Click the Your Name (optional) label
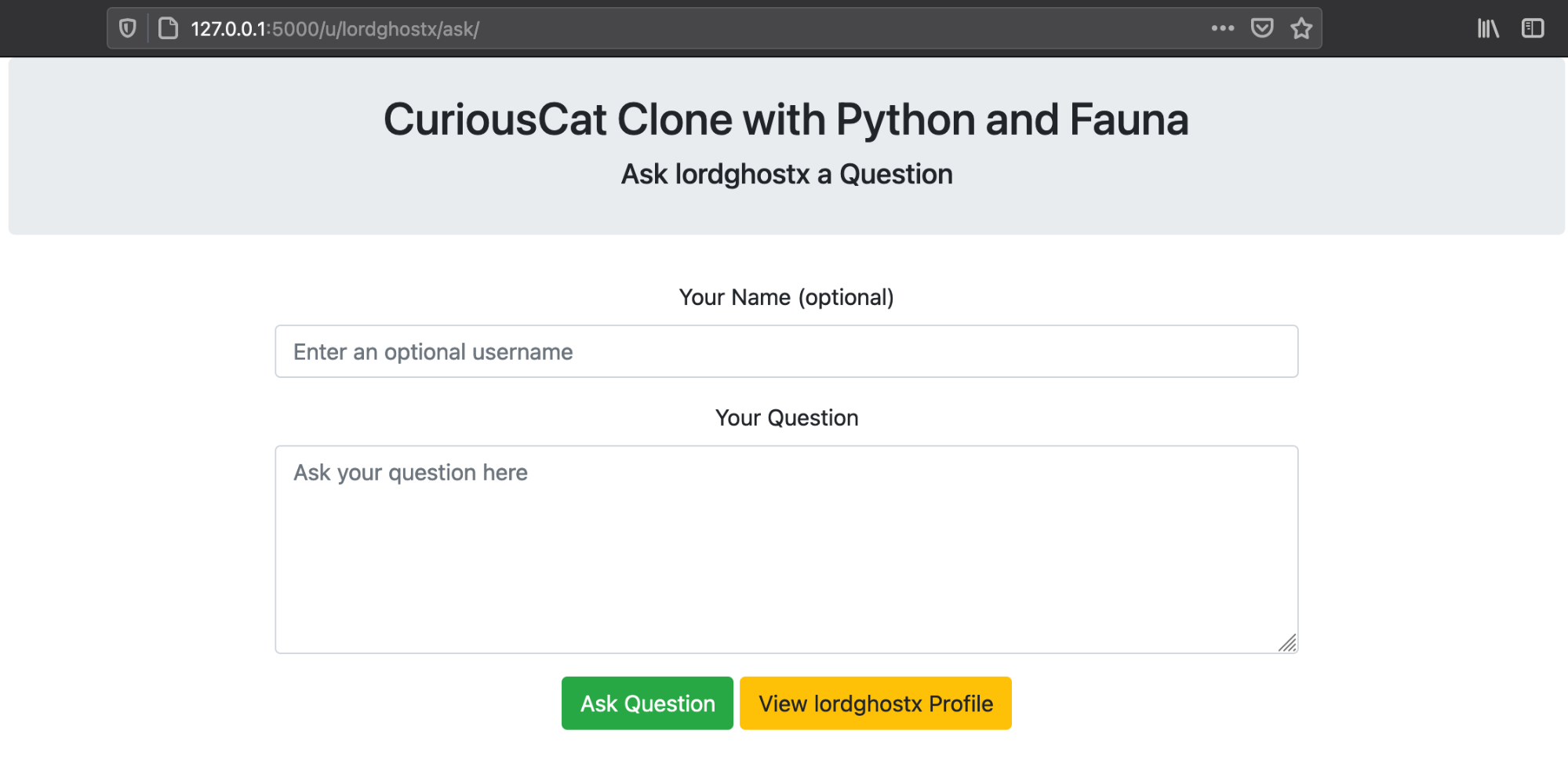Screen dimensions: 1568x763 click(786, 297)
